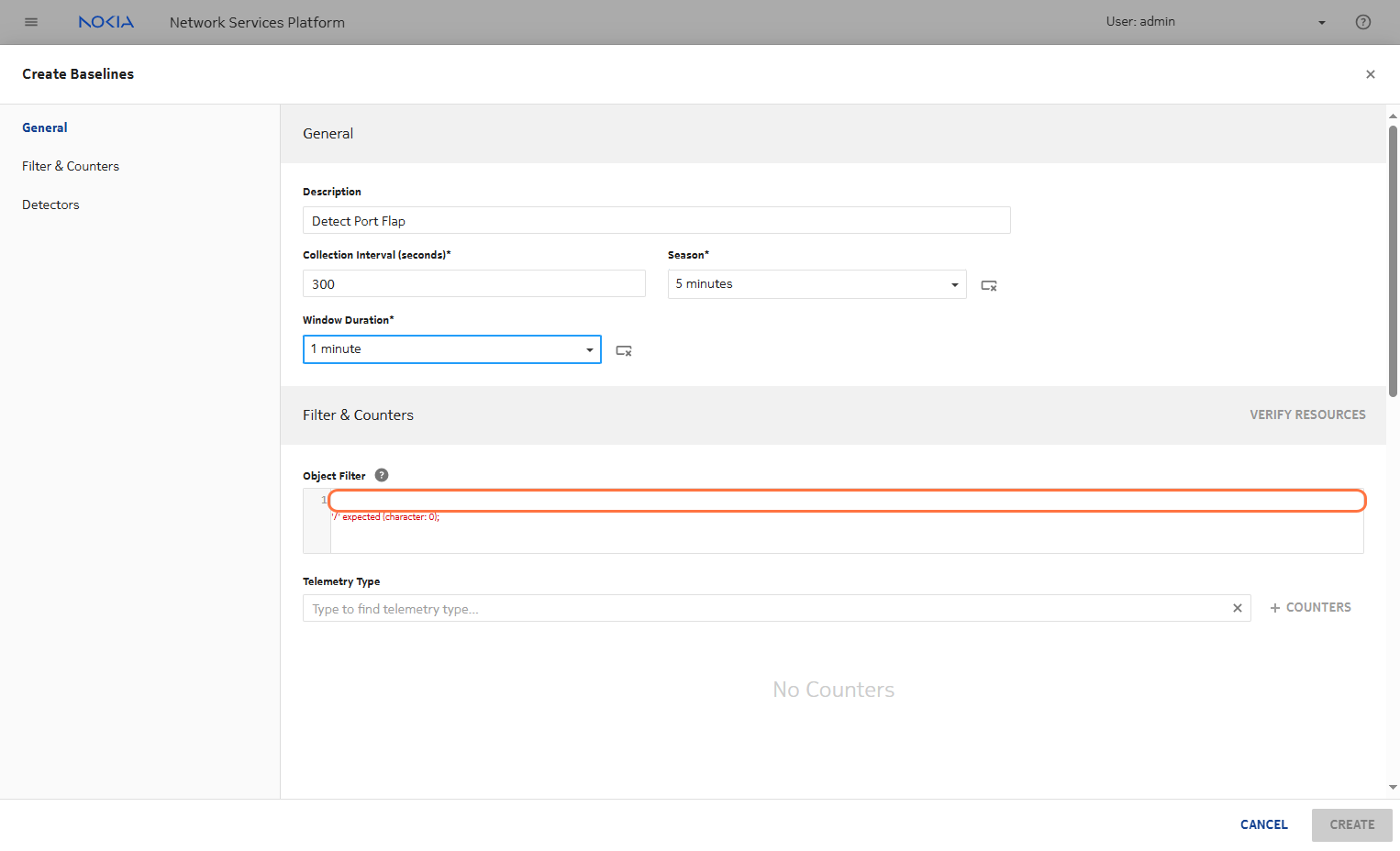Viewport: 1400px width, 851px height.
Task: Open the Window Duration dropdown
Action: 589,349
